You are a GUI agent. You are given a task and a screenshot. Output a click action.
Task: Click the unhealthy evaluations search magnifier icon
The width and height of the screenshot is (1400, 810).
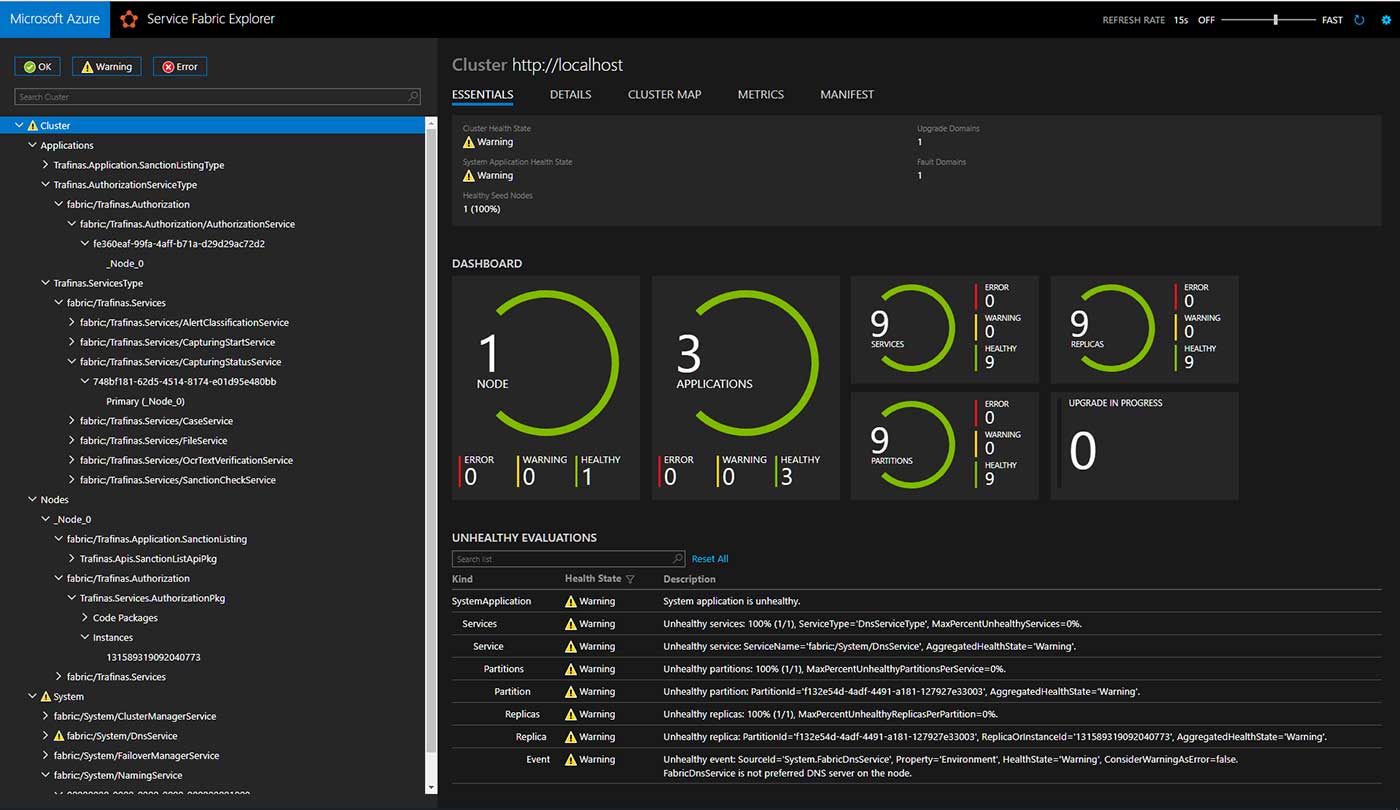[678, 559]
